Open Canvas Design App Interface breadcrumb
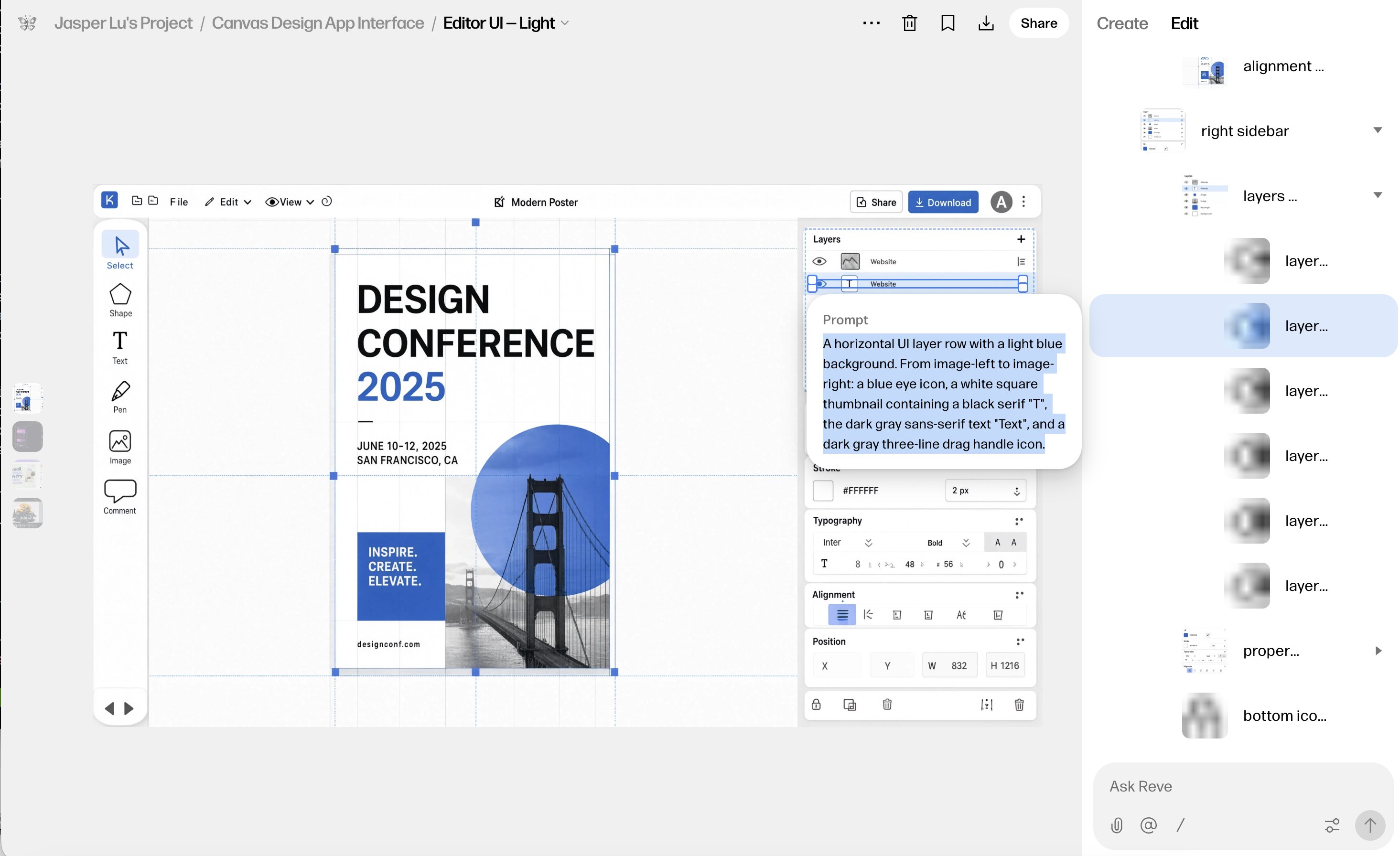Image resolution: width=1400 pixels, height=856 pixels. tap(318, 23)
